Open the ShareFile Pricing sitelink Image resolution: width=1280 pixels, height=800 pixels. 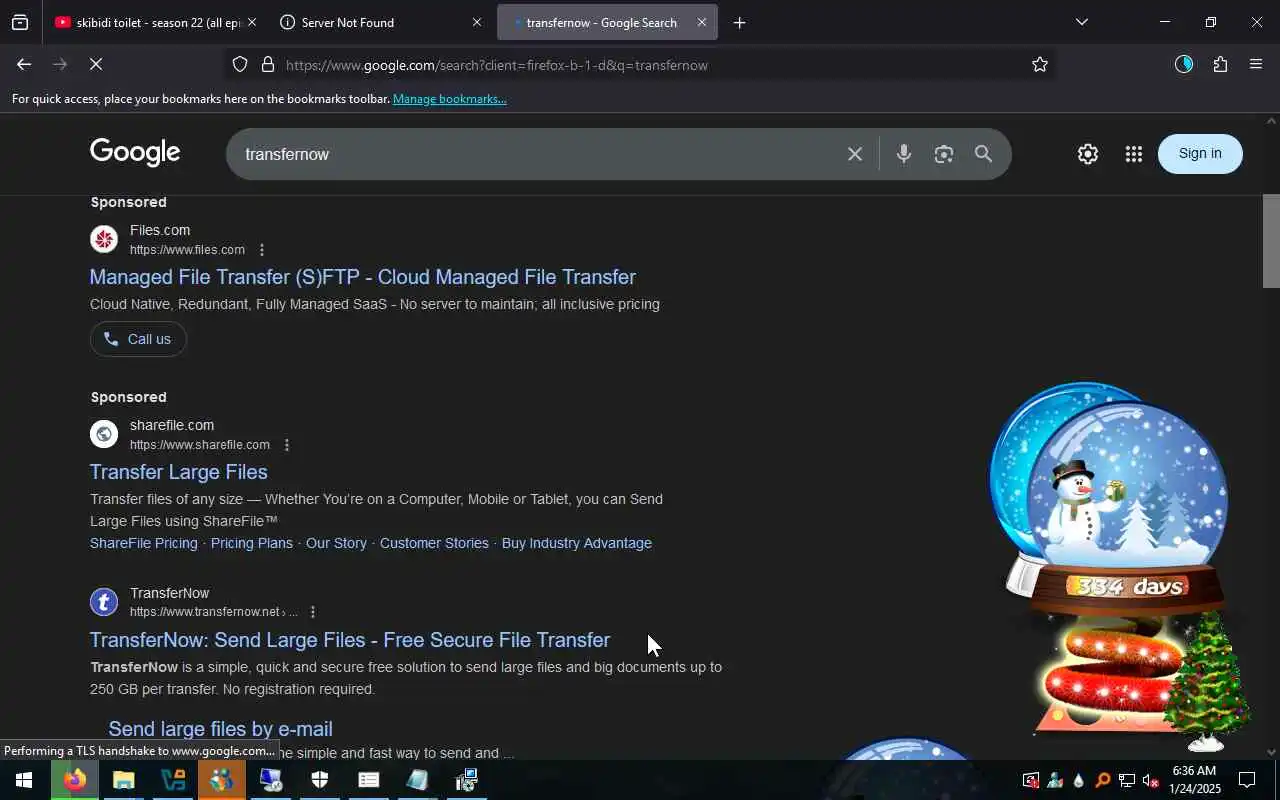pos(144,543)
